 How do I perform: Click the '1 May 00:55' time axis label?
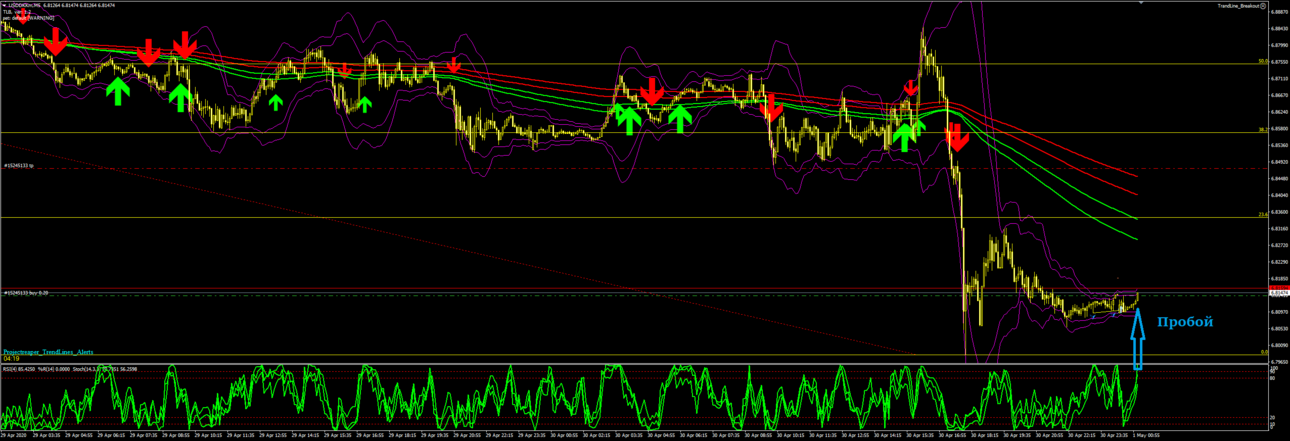click(x=1146, y=435)
